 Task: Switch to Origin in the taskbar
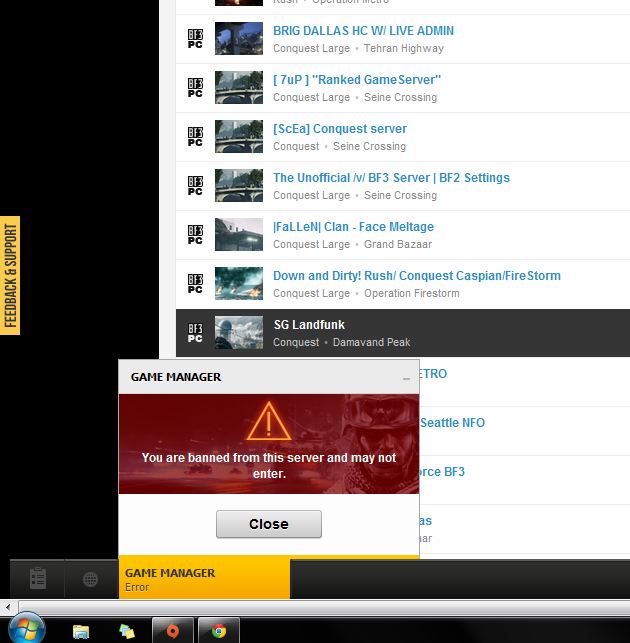point(173,631)
